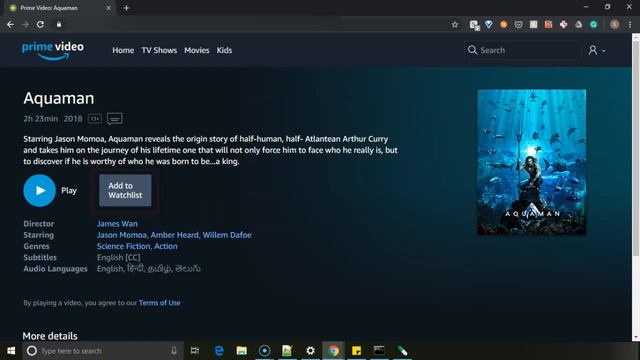This screenshot has height=360, width=640.
Task: Click the Prime Video logo
Action: (53, 51)
